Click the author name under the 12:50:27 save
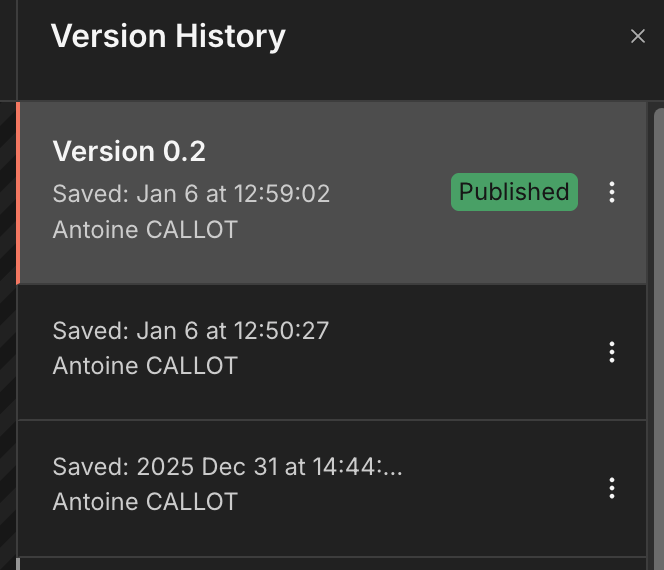664x570 pixels. point(145,366)
